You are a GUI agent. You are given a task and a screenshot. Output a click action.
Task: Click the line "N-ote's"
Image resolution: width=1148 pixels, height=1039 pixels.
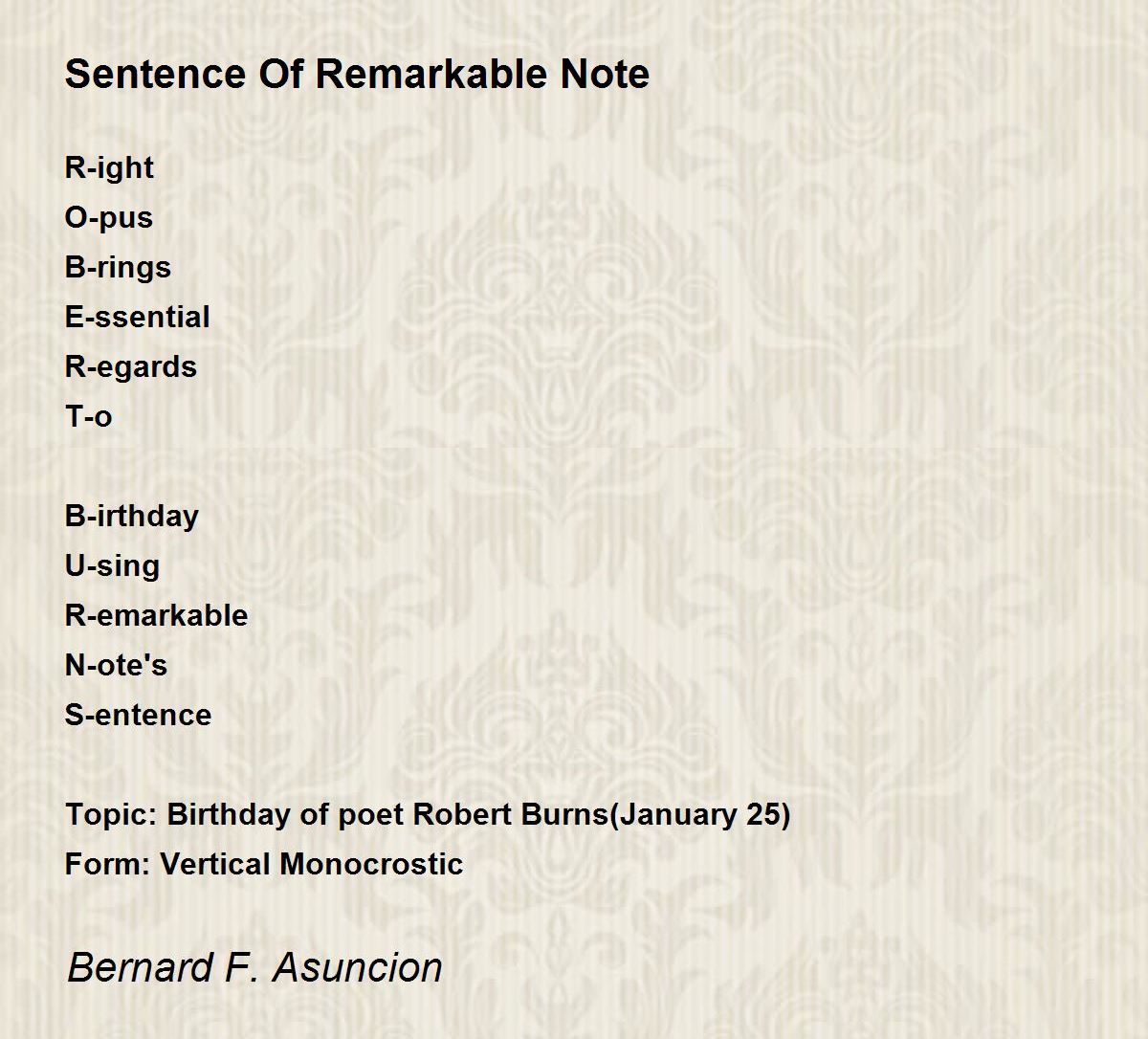(116, 665)
